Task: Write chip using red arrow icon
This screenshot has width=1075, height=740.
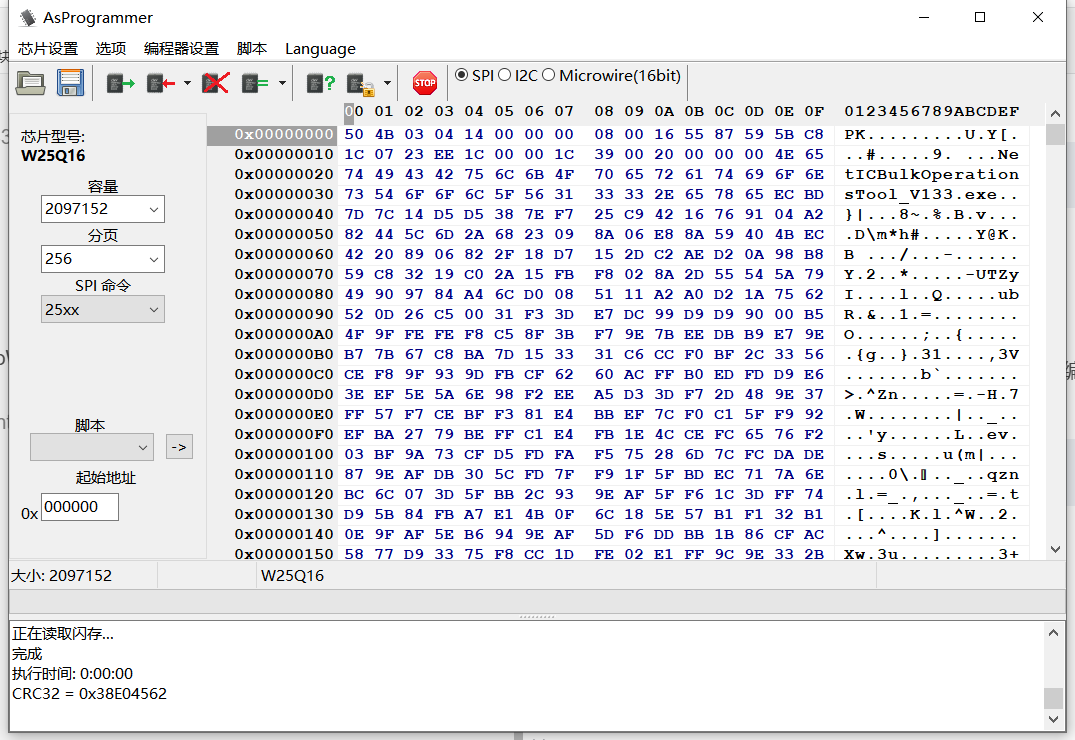Action: pyautogui.click(x=160, y=84)
